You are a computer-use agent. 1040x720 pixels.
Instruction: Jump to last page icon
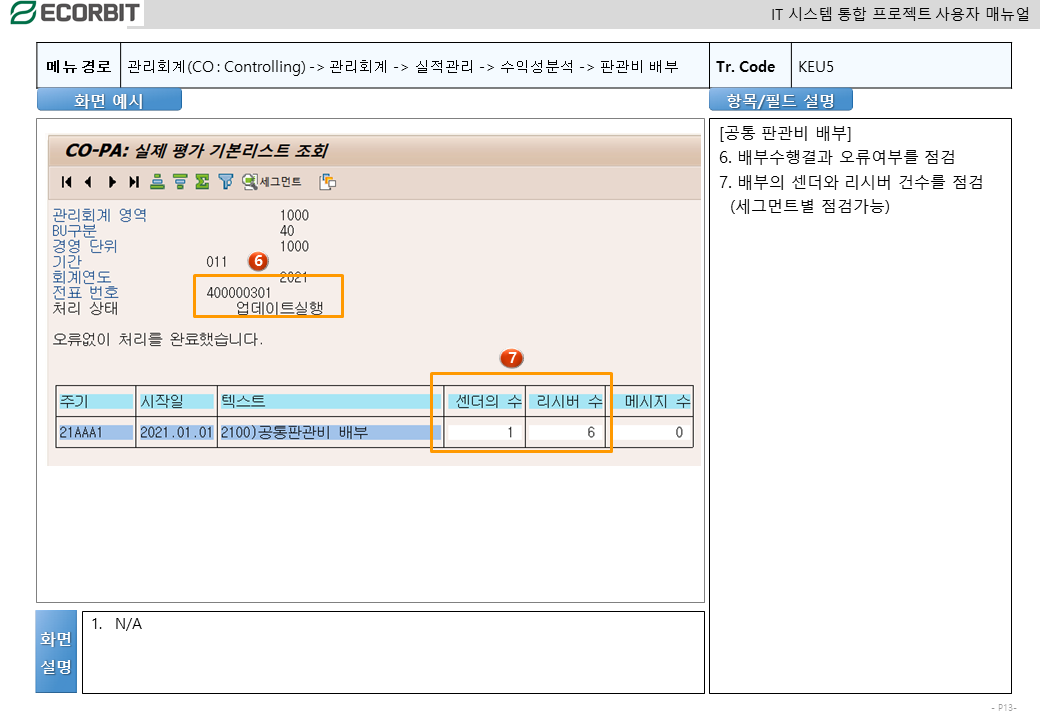click(x=134, y=182)
